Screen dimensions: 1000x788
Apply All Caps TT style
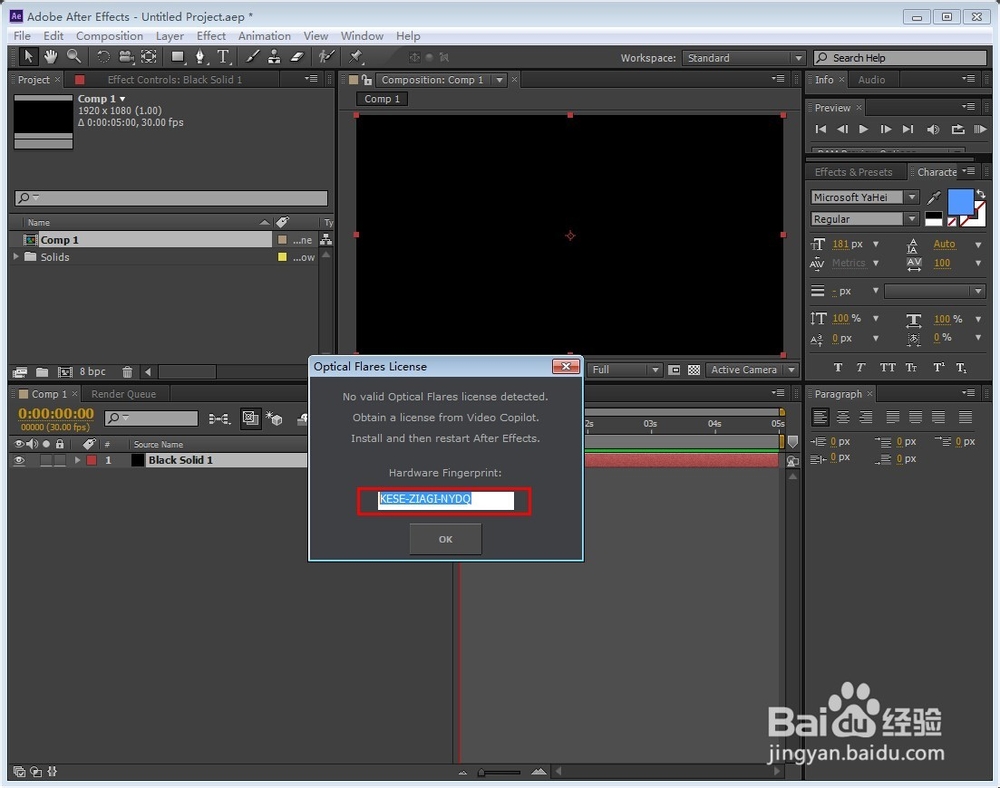[887, 367]
